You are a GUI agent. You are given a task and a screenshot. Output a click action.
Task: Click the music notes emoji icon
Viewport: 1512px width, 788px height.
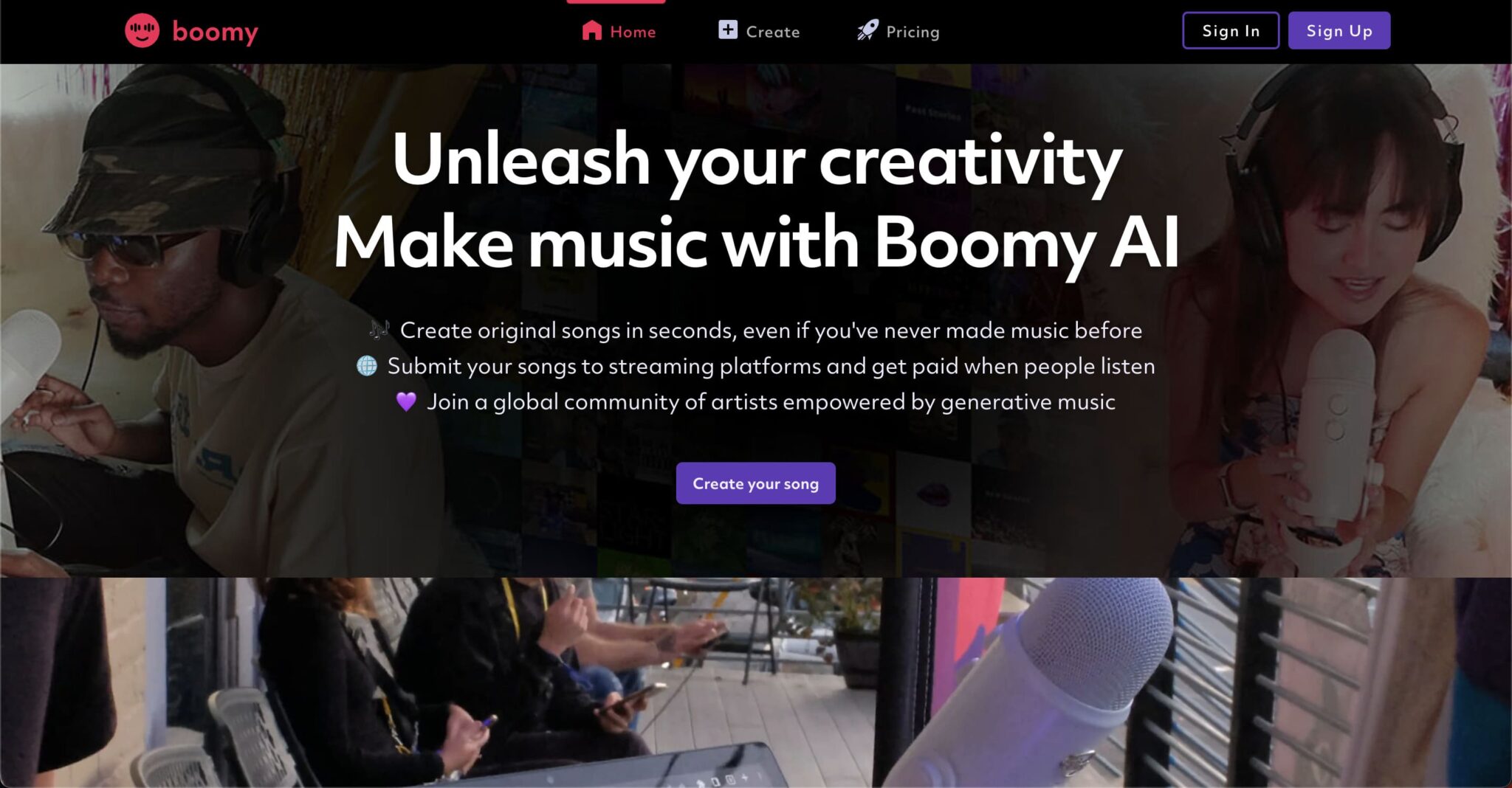[379, 330]
